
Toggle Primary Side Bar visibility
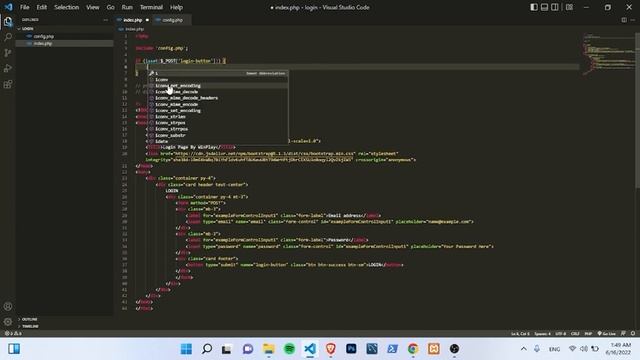pyautogui.click(x=534, y=7)
